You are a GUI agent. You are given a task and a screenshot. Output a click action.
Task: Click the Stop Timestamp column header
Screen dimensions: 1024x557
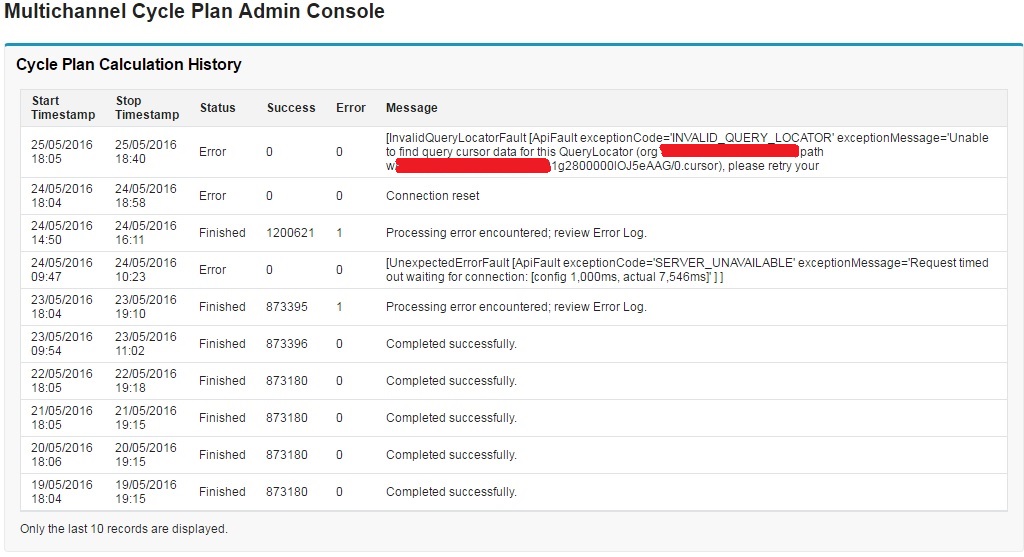pyautogui.click(x=147, y=108)
